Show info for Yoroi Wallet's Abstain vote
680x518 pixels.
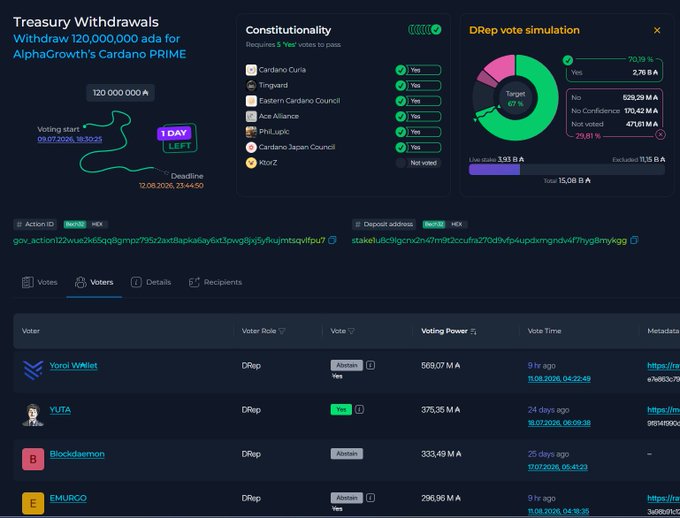[370, 365]
